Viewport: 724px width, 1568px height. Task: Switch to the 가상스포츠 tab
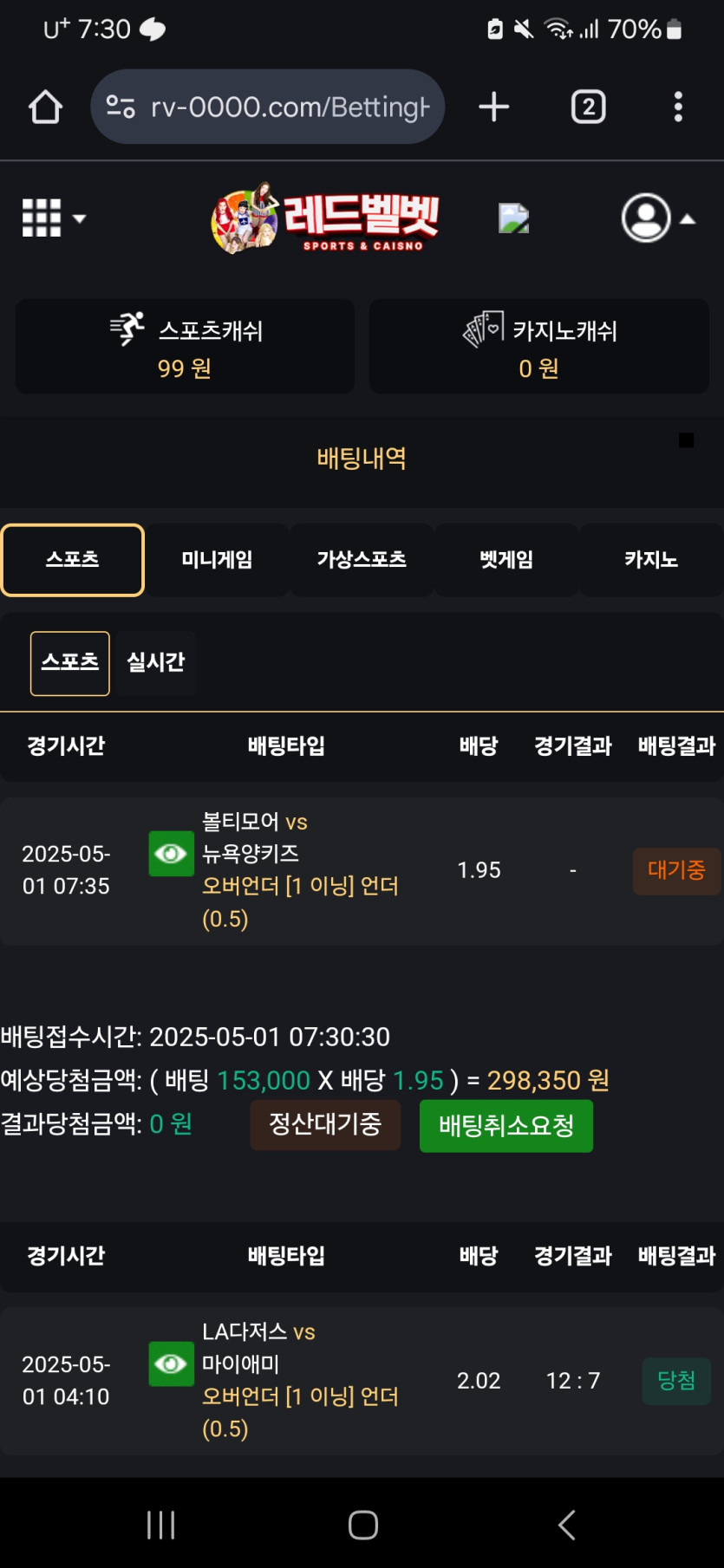coord(362,560)
